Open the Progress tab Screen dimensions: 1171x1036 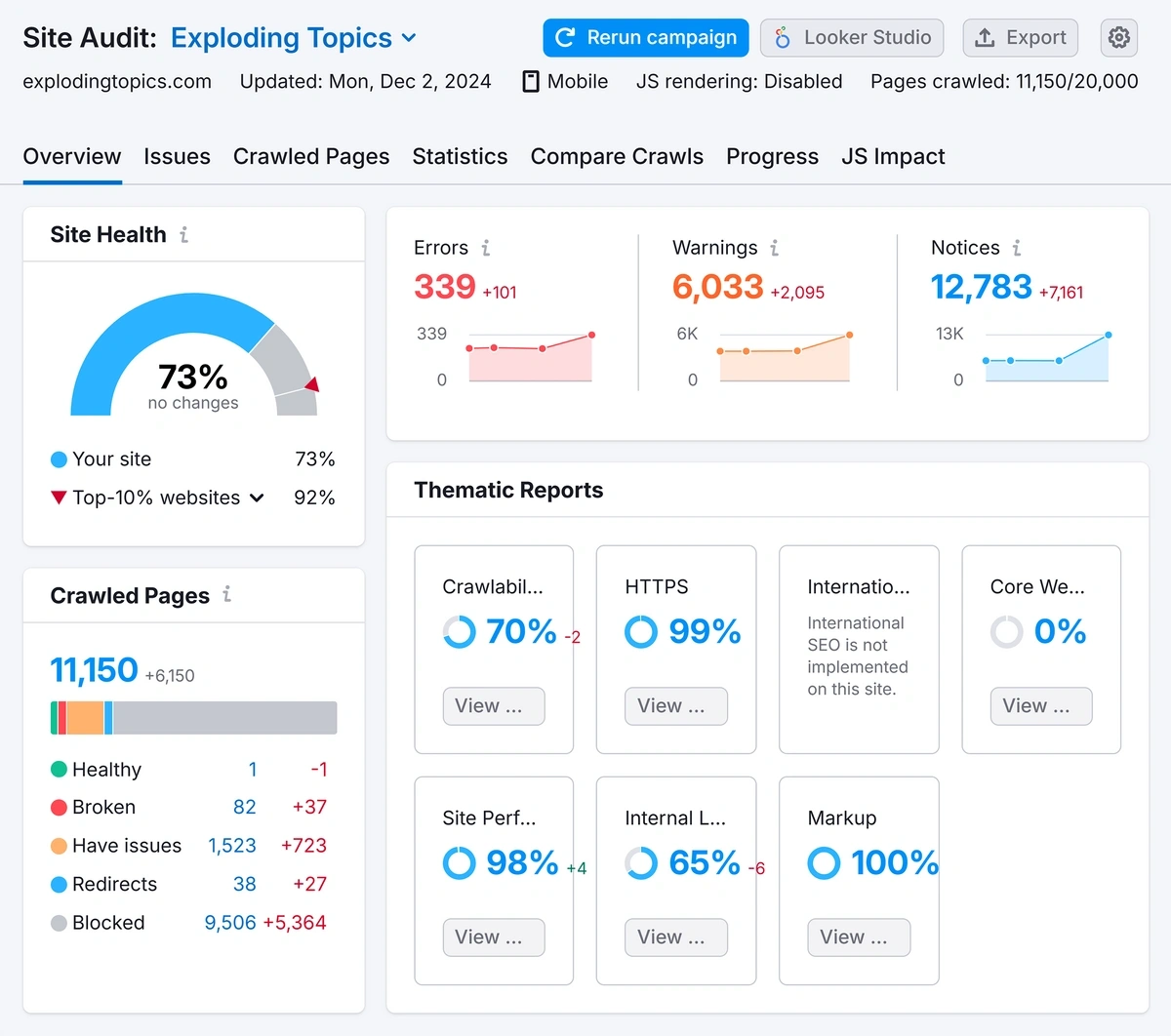[772, 157]
